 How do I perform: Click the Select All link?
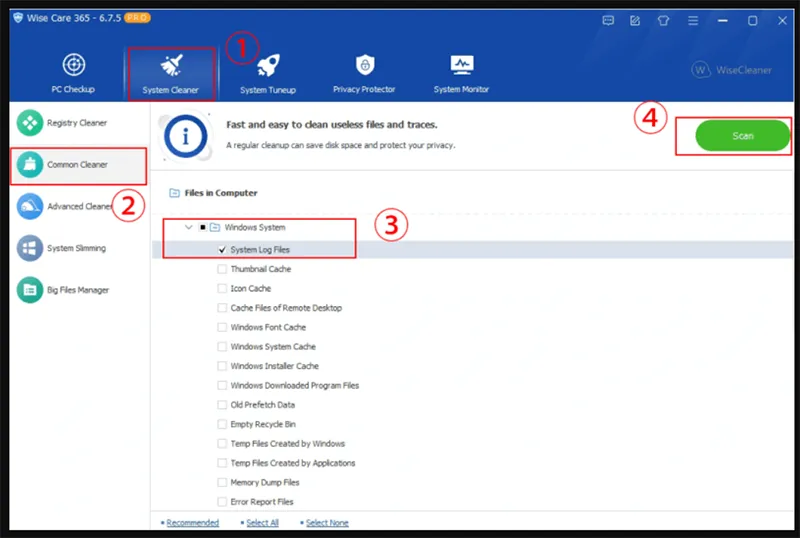click(262, 523)
